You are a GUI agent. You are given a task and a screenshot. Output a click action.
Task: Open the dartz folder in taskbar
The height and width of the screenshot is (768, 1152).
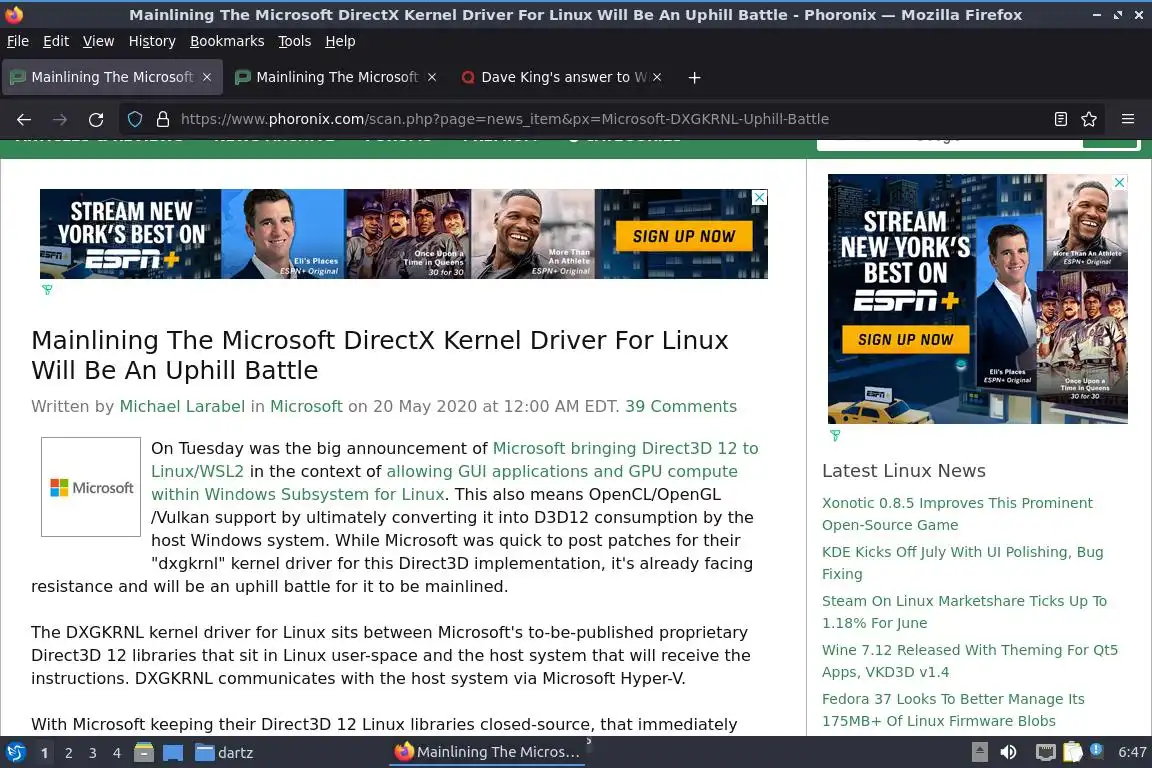(224, 753)
